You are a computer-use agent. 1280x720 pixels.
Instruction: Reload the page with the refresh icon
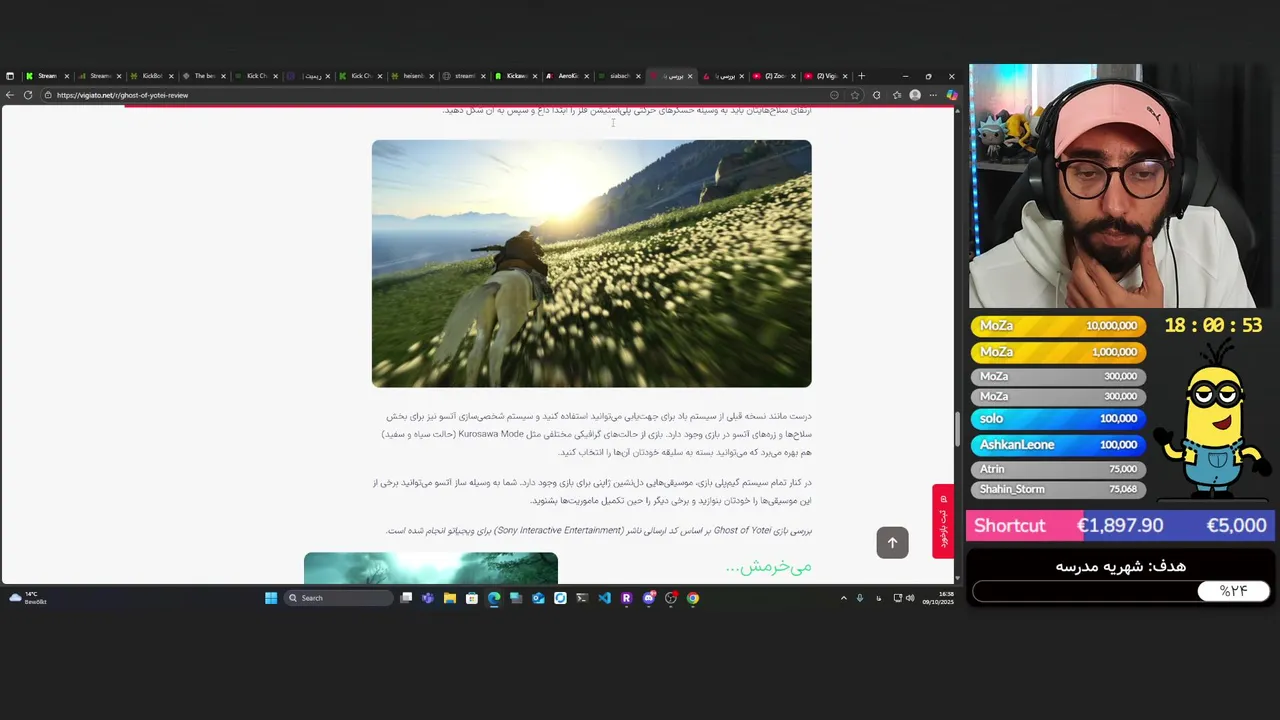point(28,95)
